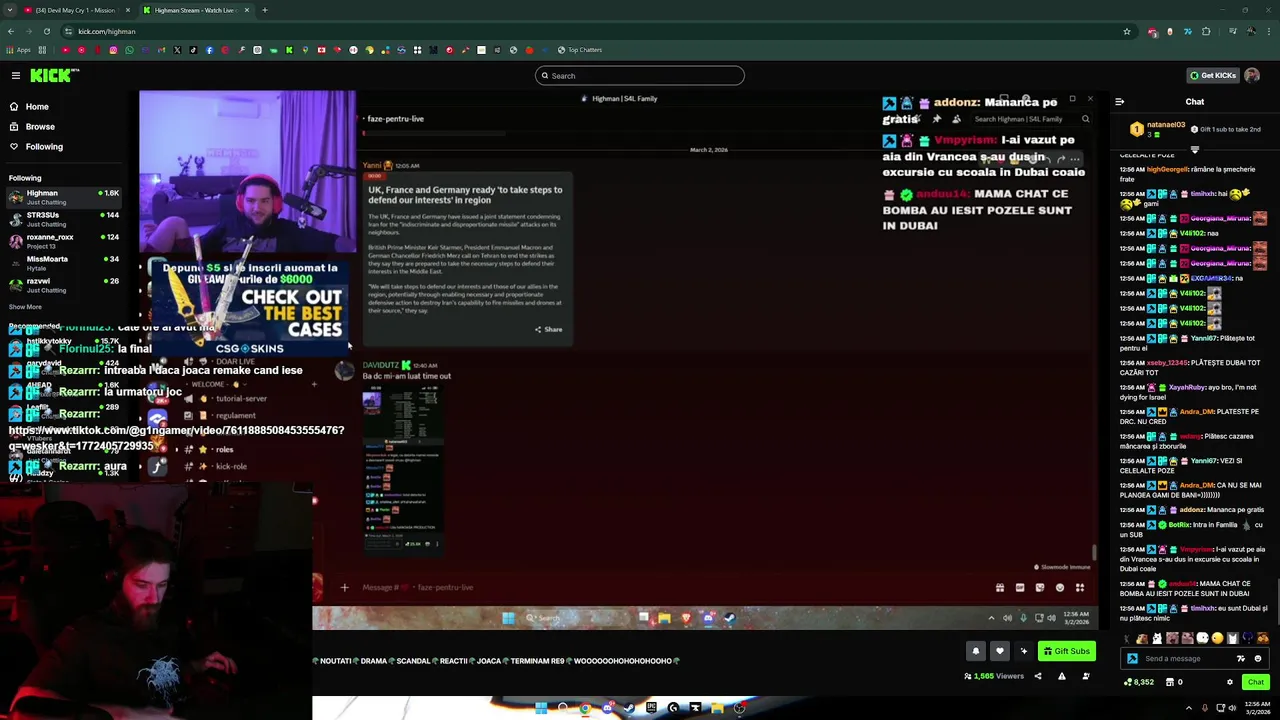Click timihxh's 'hai' chat message
Screen dimensions: 1280x720
tap(1187, 198)
